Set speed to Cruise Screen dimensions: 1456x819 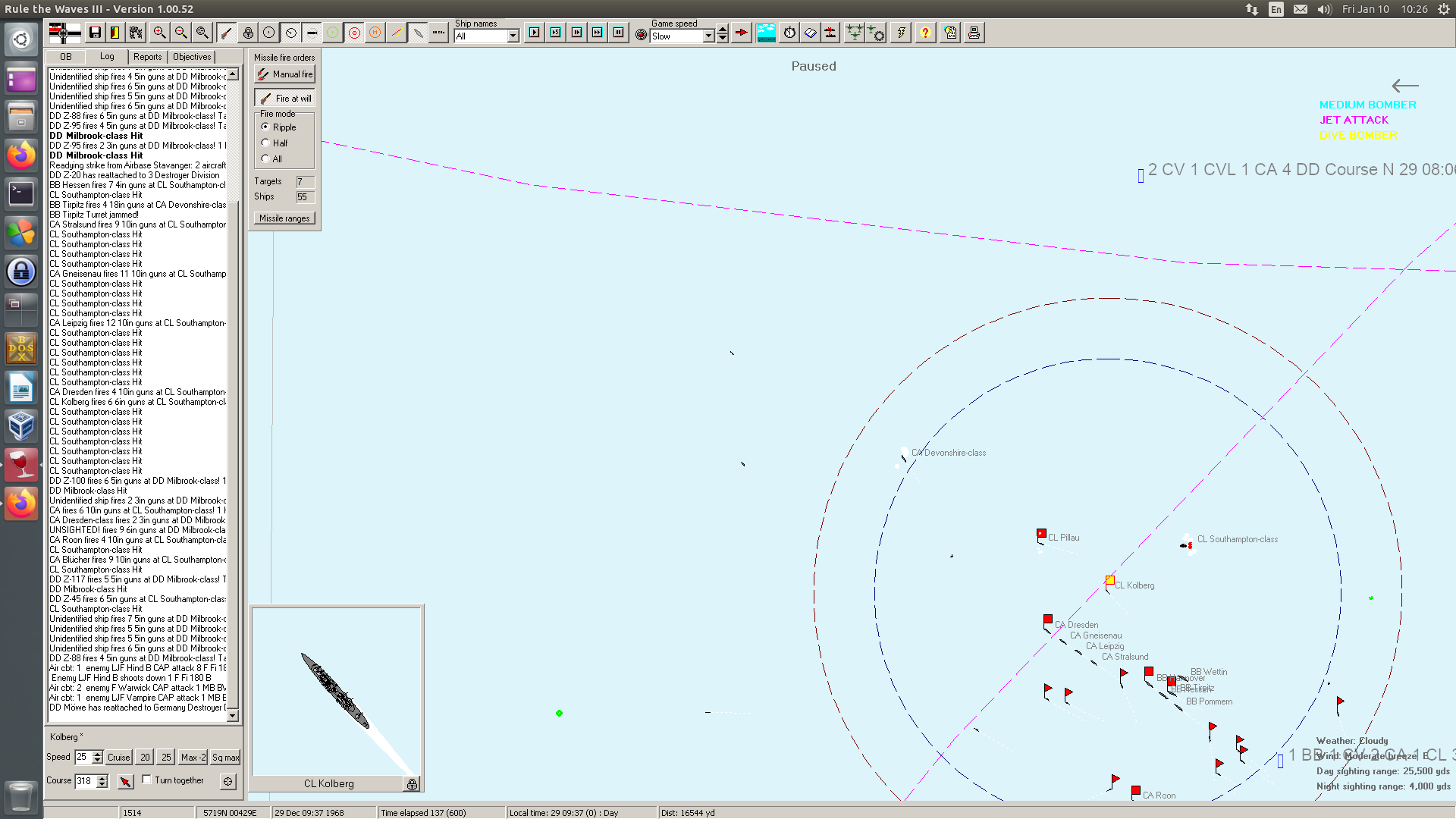point(118,758)
